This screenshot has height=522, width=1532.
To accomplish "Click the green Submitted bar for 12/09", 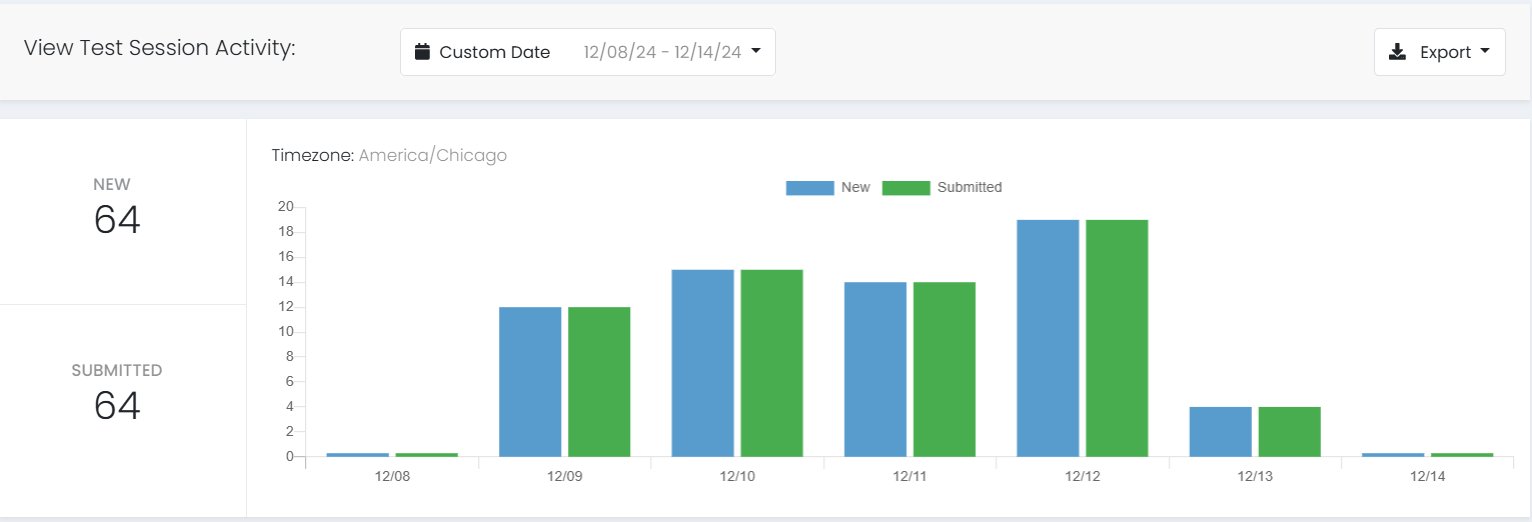I will pyautogui.click(x=599, y=382).
